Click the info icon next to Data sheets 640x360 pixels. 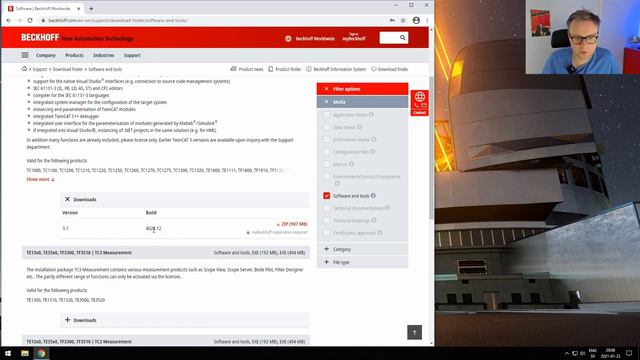(x=360, y=127)
